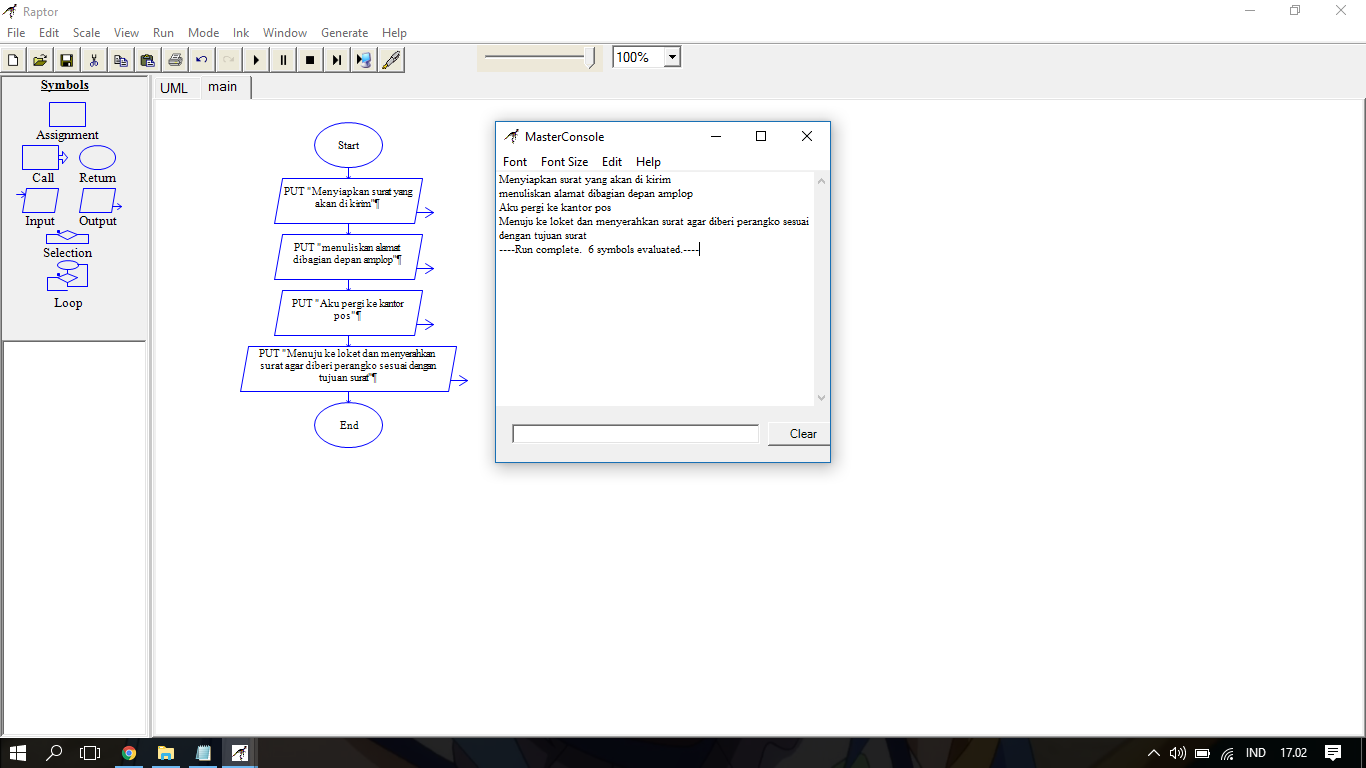Click the Paste clipboard icon

(x=148, y=60)
